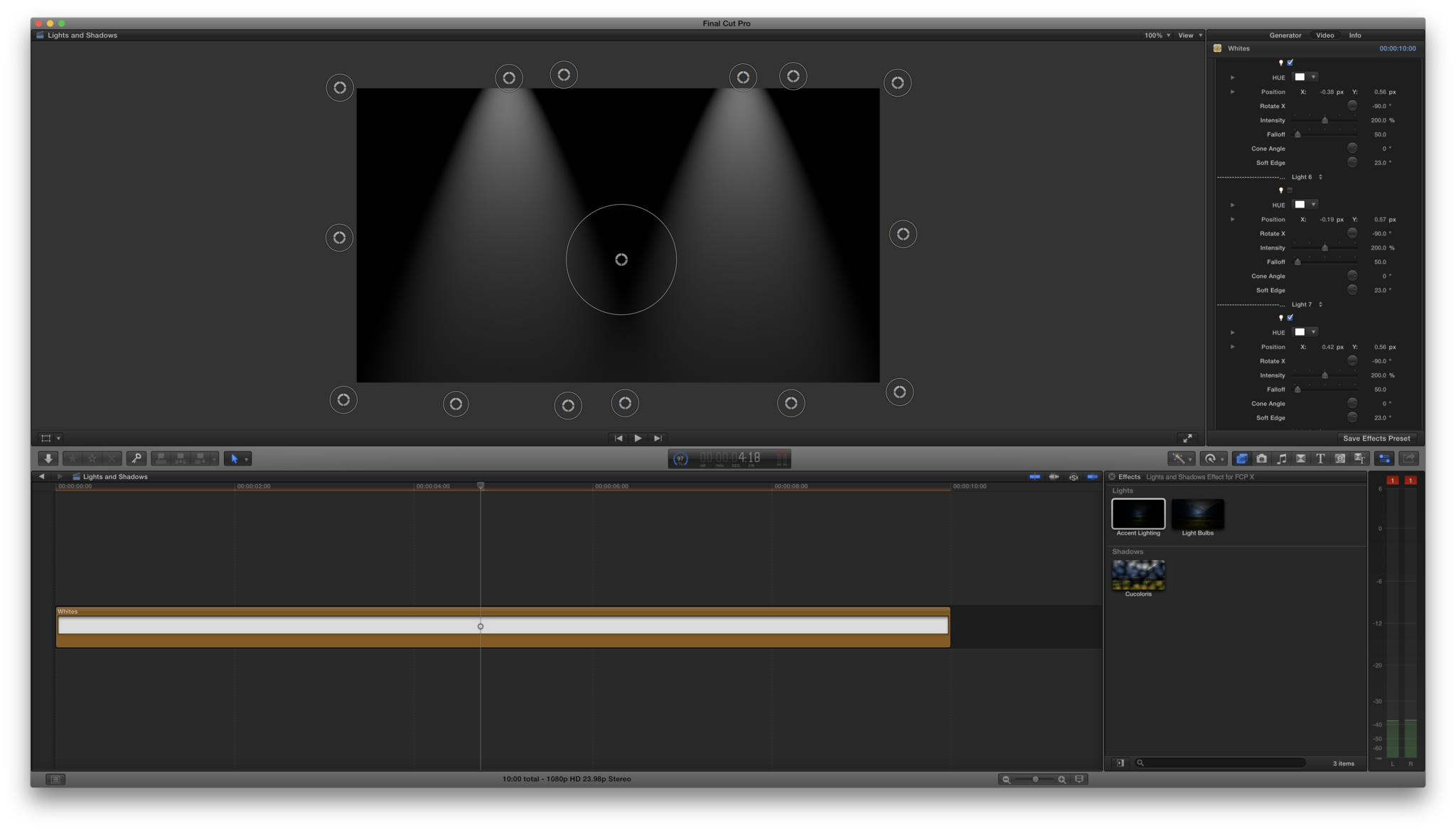Open the Generators browser icon
Screen dimensions: 1456x831
tap(1339, 459)
